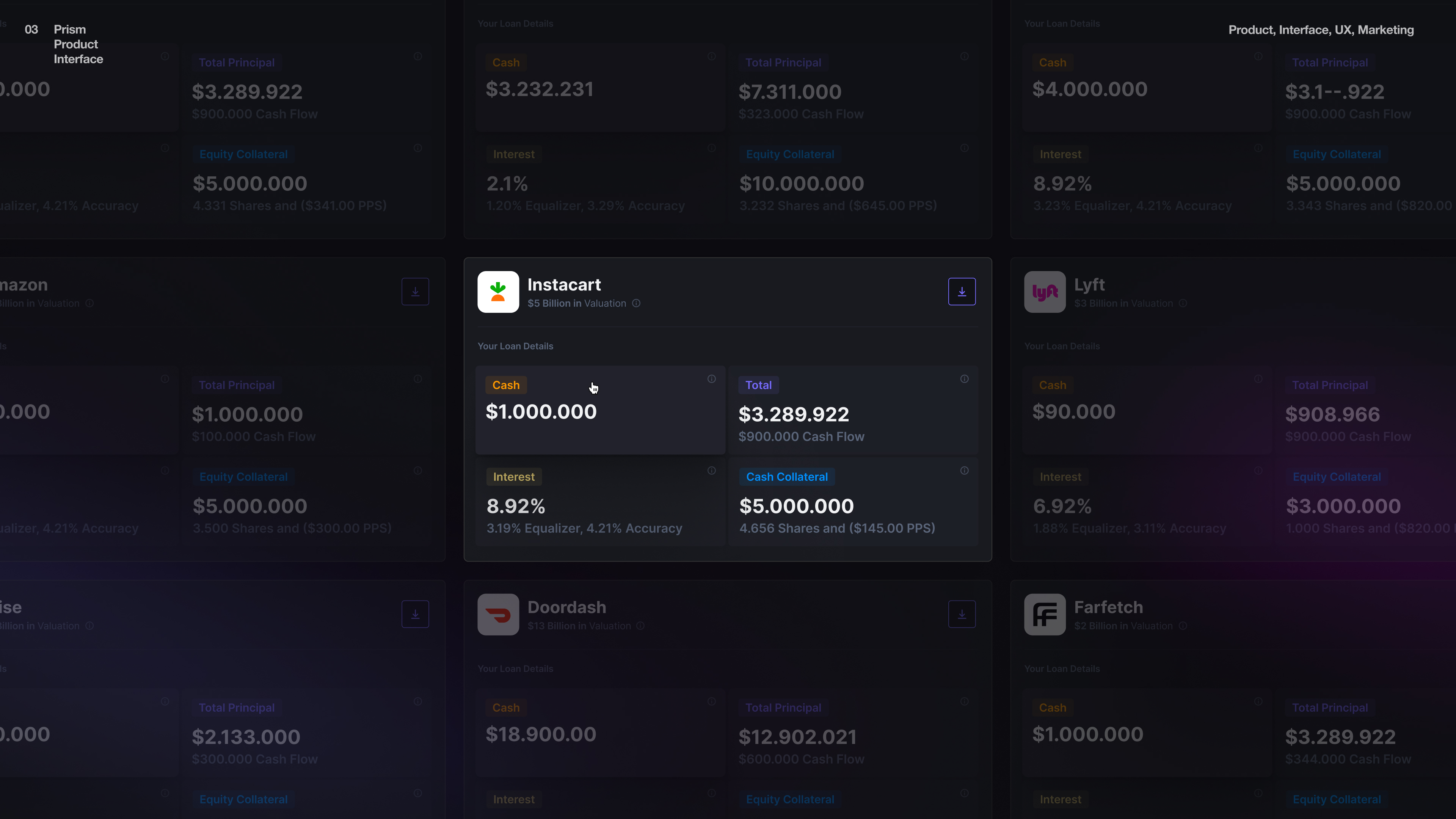
Task: Click the Doordash logo icon
Action: click(498, 614)
